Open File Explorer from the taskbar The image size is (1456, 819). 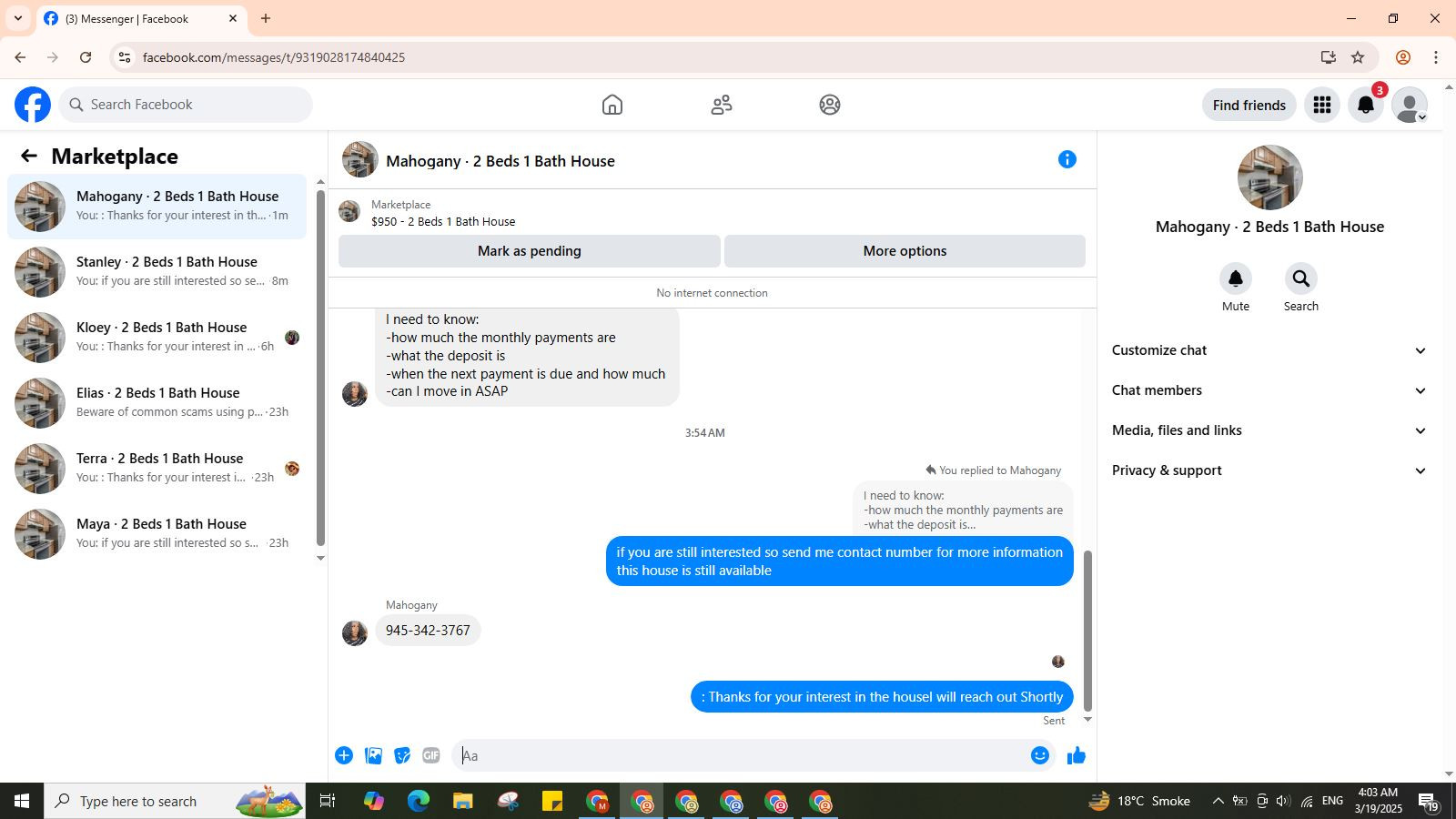(x=463, y=801)
